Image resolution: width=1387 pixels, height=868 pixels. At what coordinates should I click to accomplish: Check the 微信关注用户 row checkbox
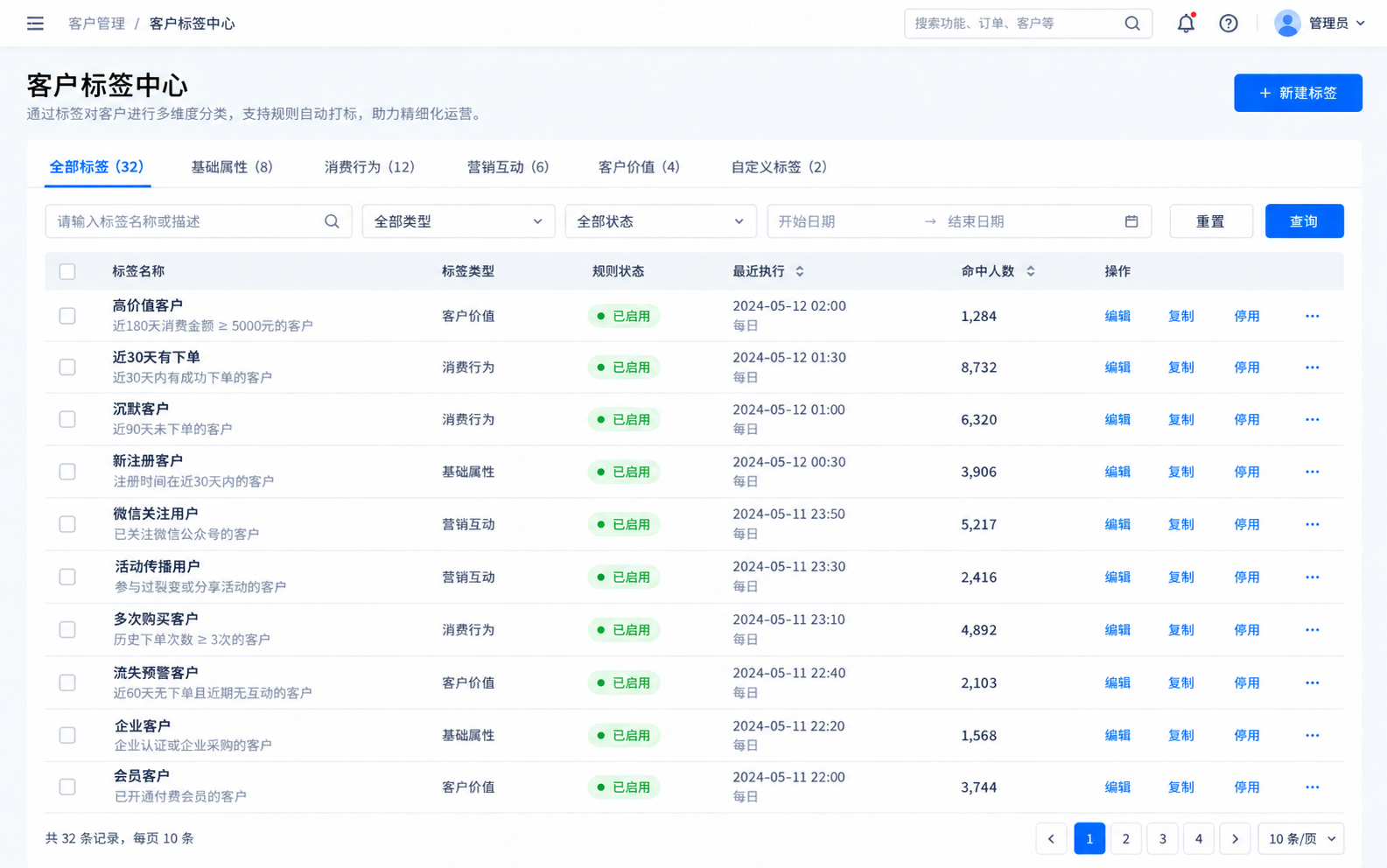point(67,524)
